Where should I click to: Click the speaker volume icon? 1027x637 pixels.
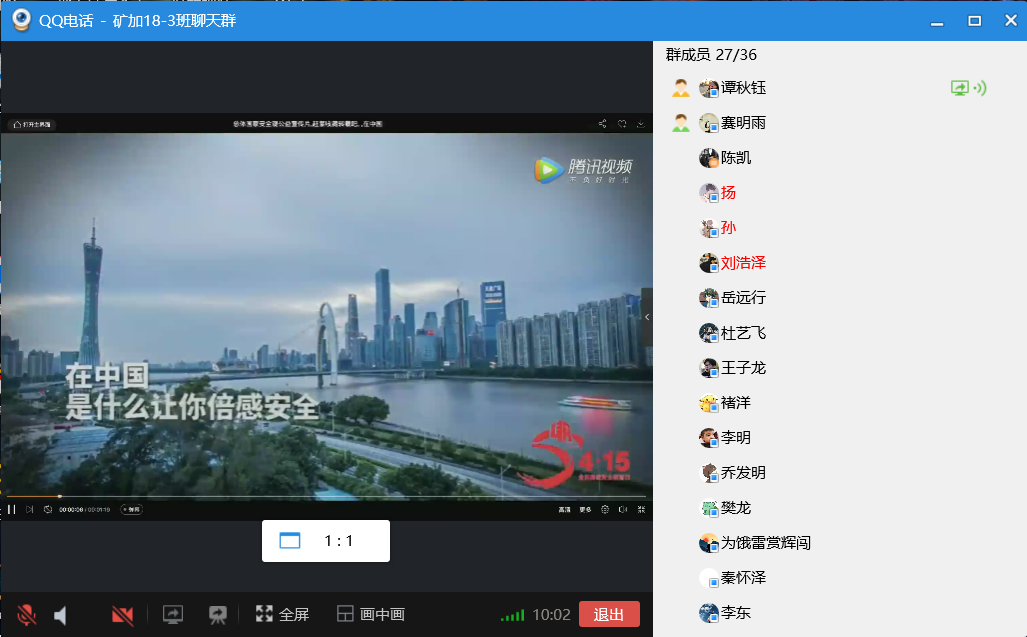coord(61,614)
